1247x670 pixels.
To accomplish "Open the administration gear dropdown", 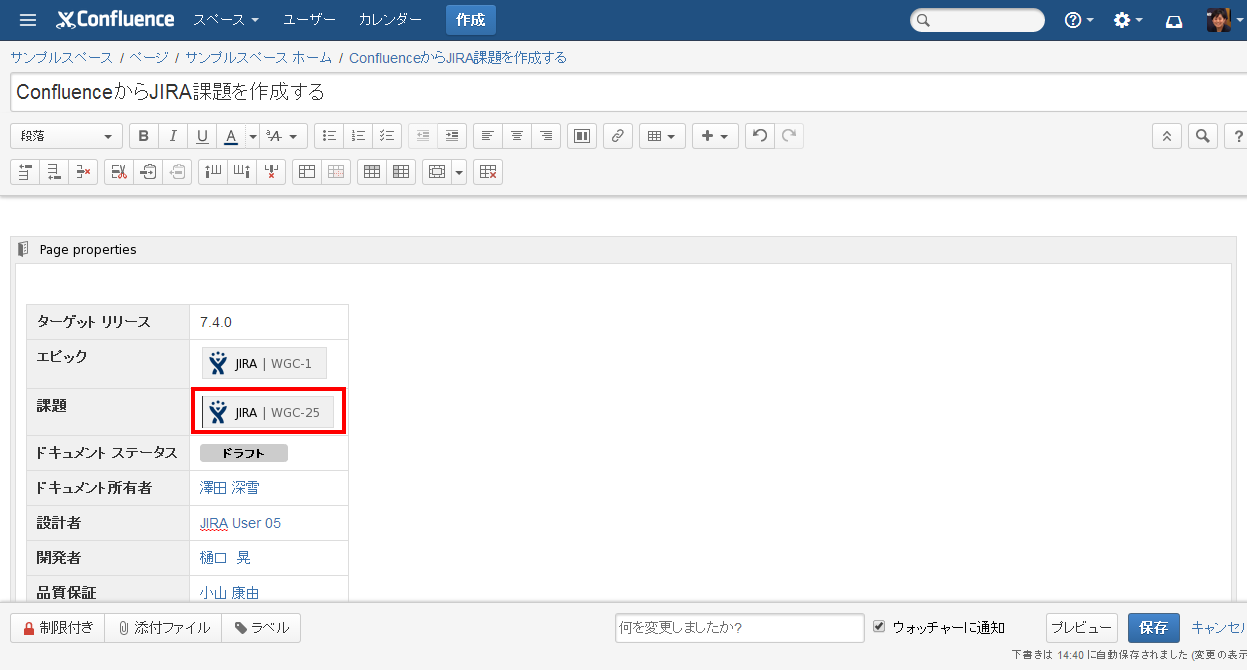I will 1128,20.
